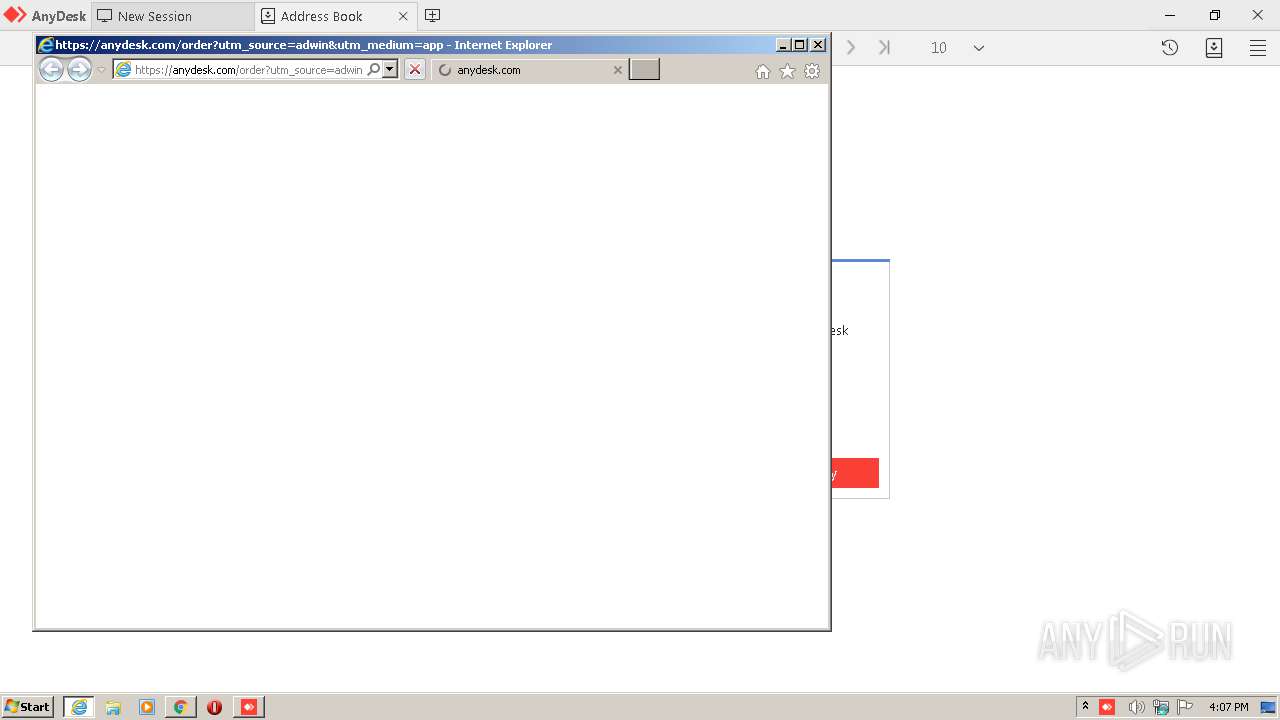1280x720 pixels.
Task: Switch to AnyDesk taskbar button
Action: [249, 707]
